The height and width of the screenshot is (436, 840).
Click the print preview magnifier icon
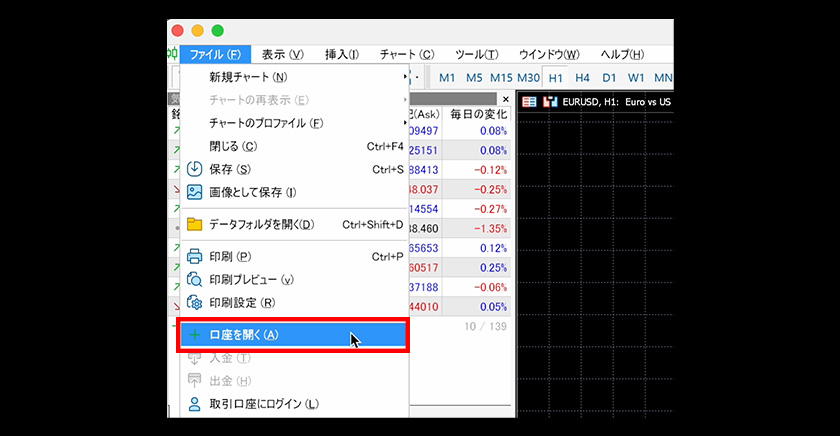point(195,279)
